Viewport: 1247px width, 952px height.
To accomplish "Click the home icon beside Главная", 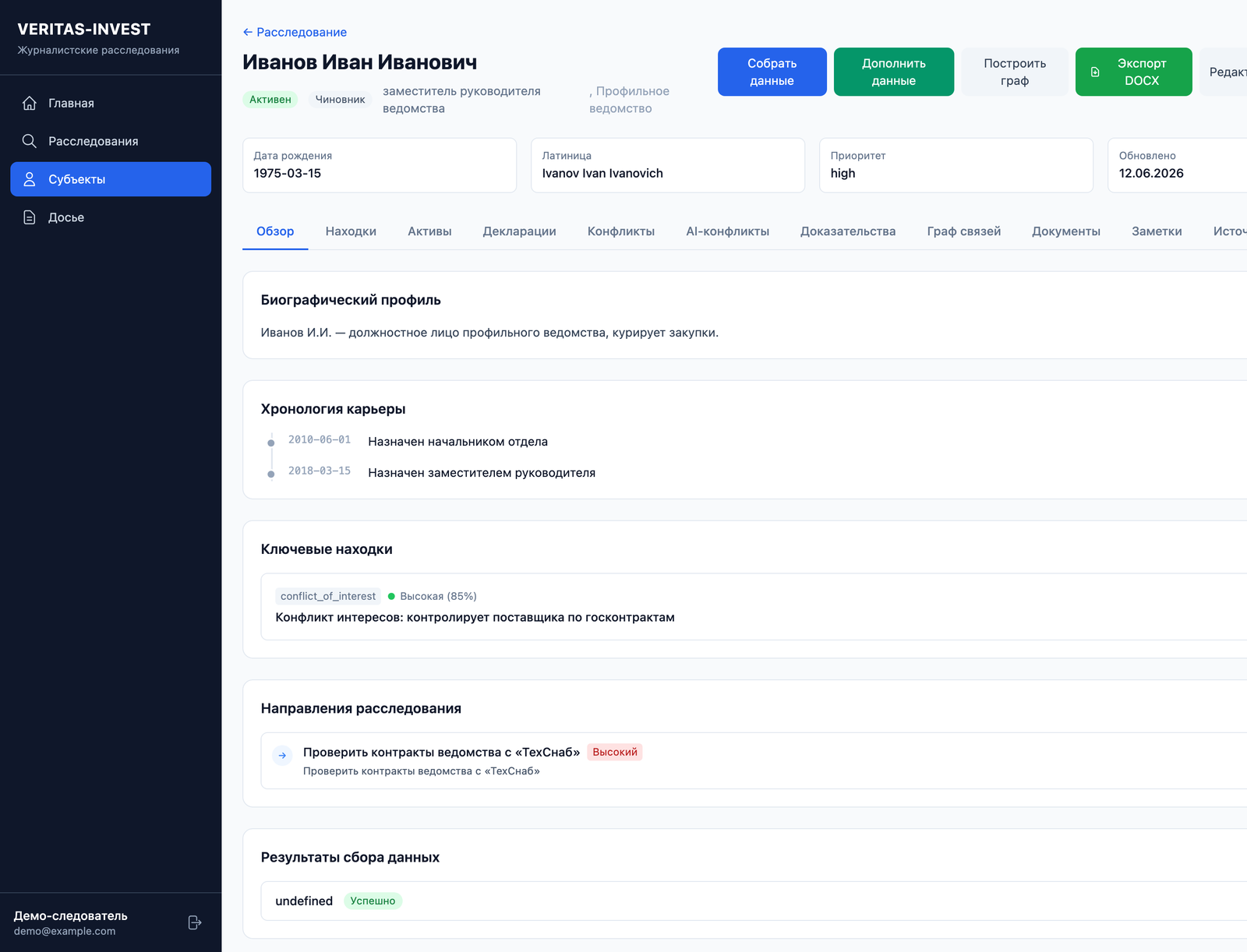I will pyautogui.click(x=30, y=103).
